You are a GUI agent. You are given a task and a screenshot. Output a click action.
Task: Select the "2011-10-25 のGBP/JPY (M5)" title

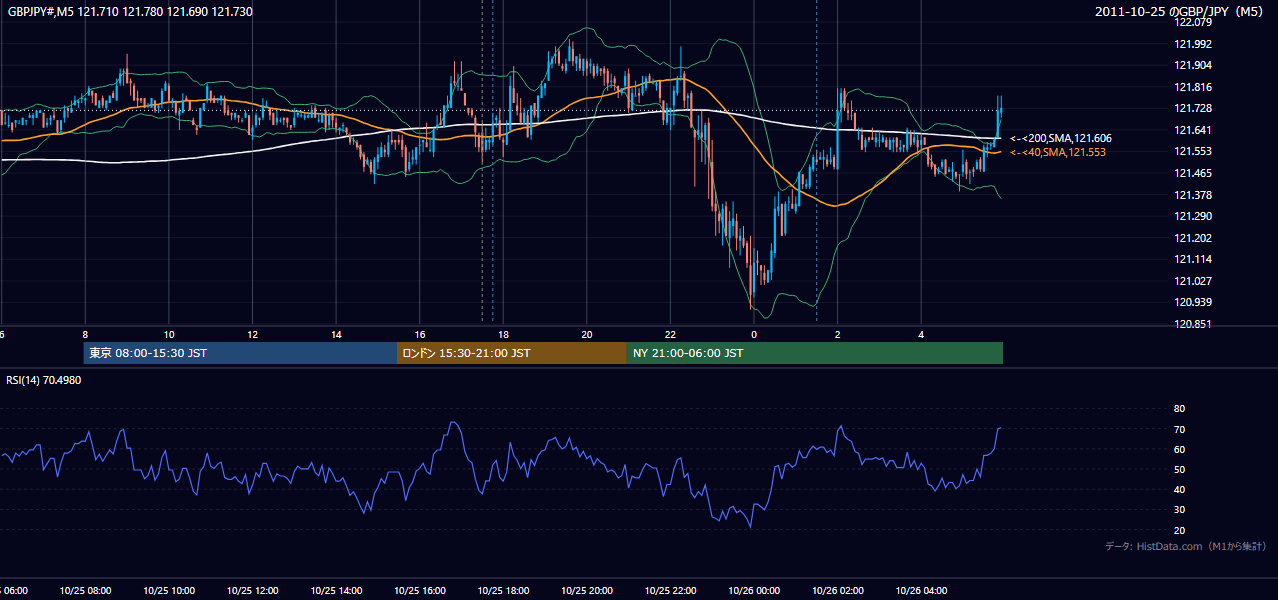click(x=1181, y=11)
